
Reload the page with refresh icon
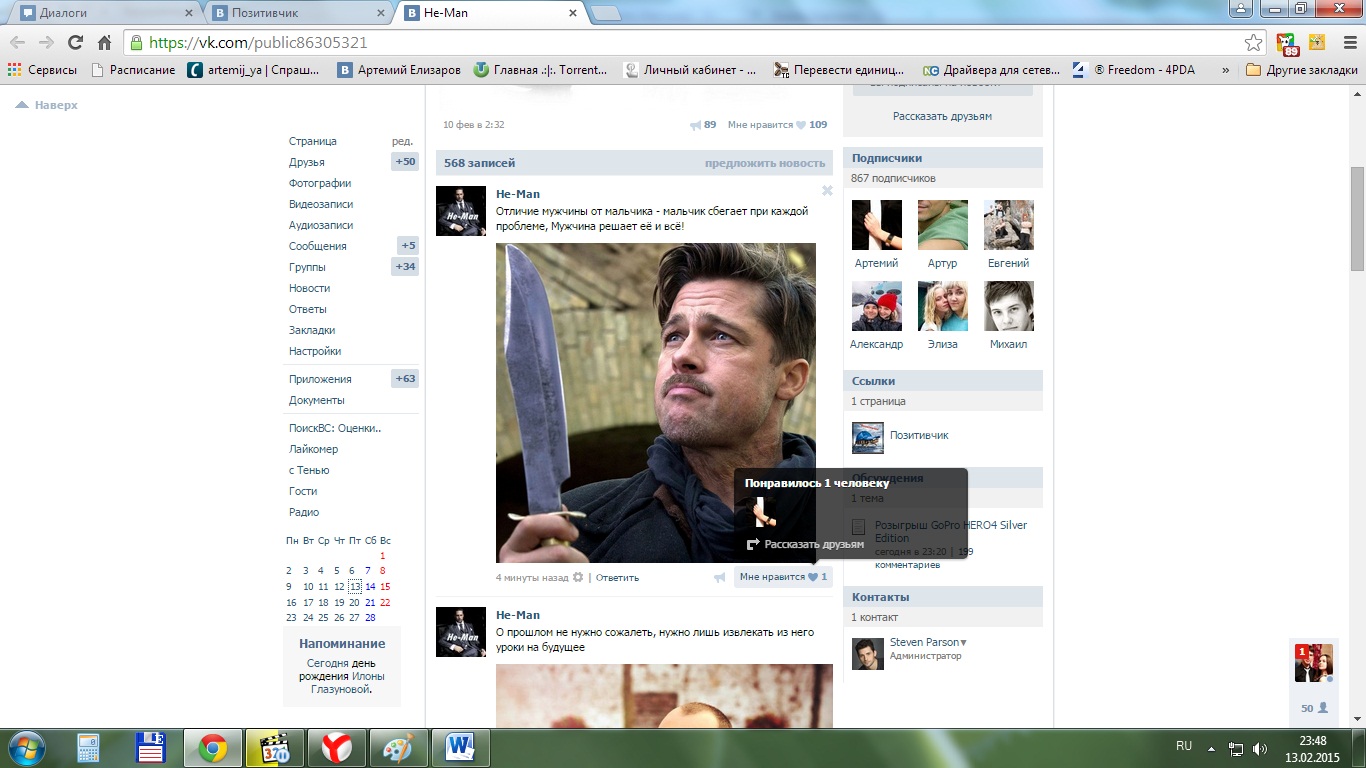tap(75, 43)
